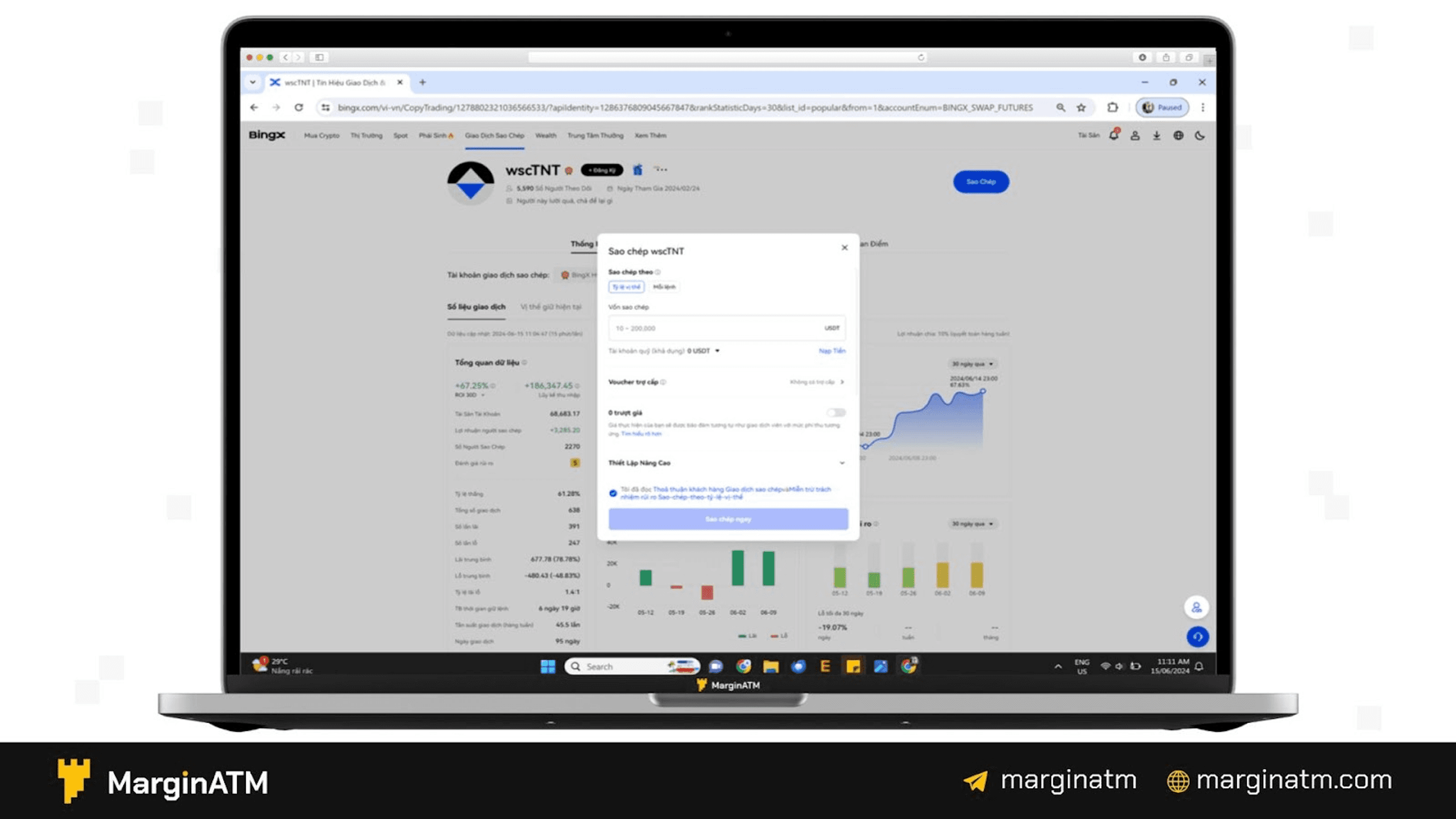Click the ROI chart endpoint marker
The height and width of the screenshot is (819, 1456).
[x=983, y=391]
